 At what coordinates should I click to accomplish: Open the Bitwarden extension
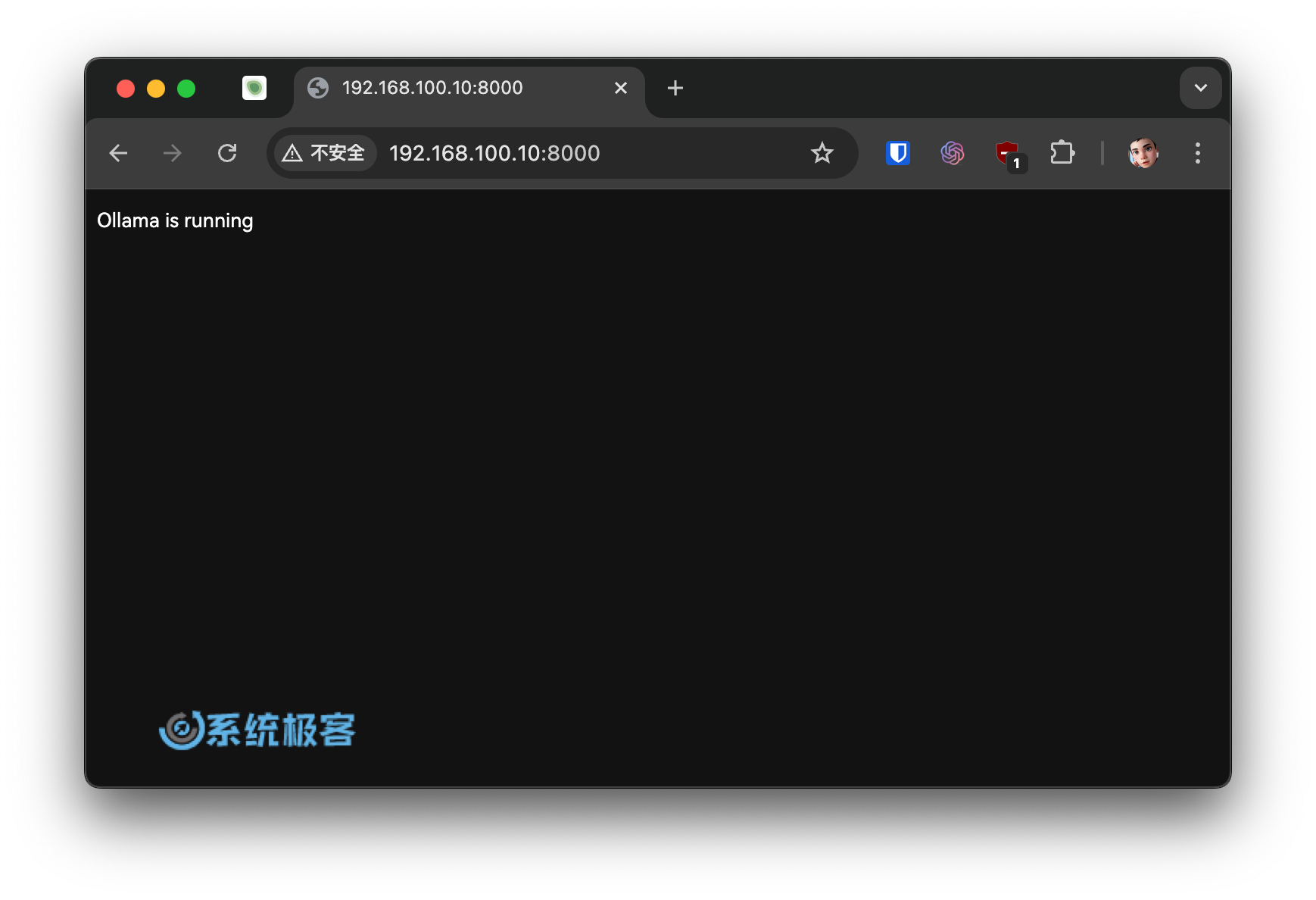pyautogui.click(x=898, y=153)
